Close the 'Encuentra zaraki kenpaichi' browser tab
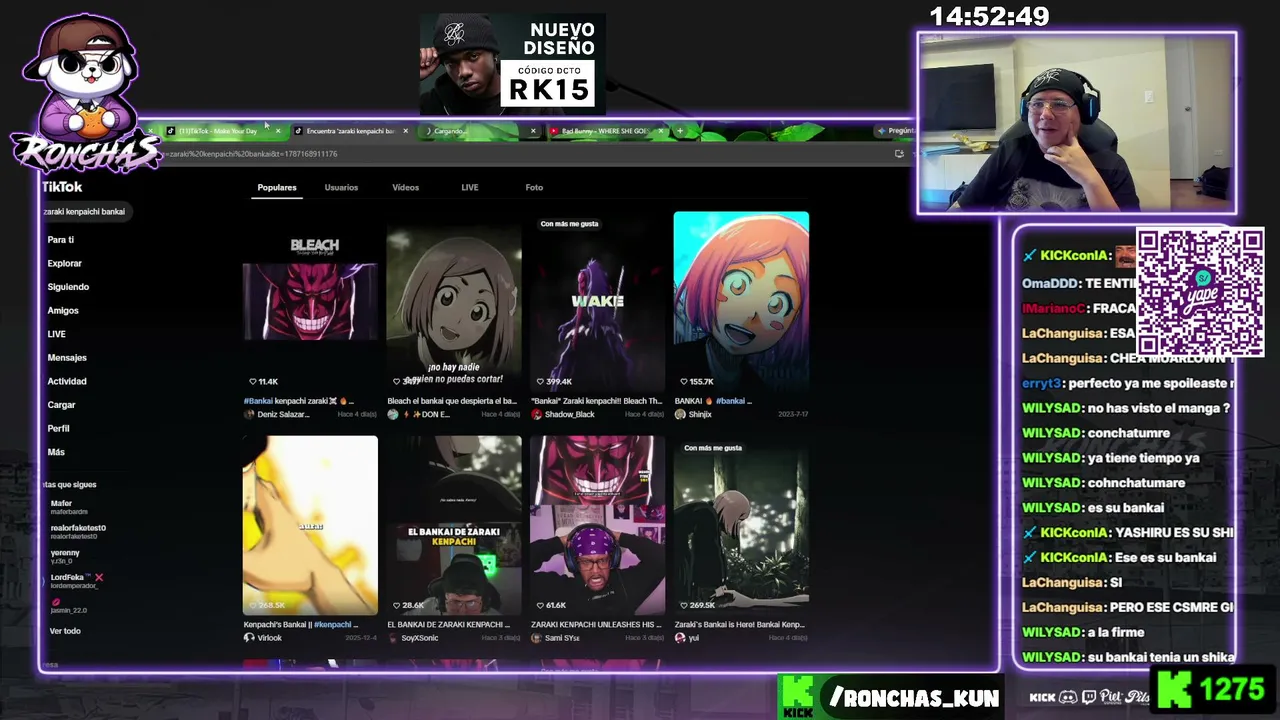 405,131
